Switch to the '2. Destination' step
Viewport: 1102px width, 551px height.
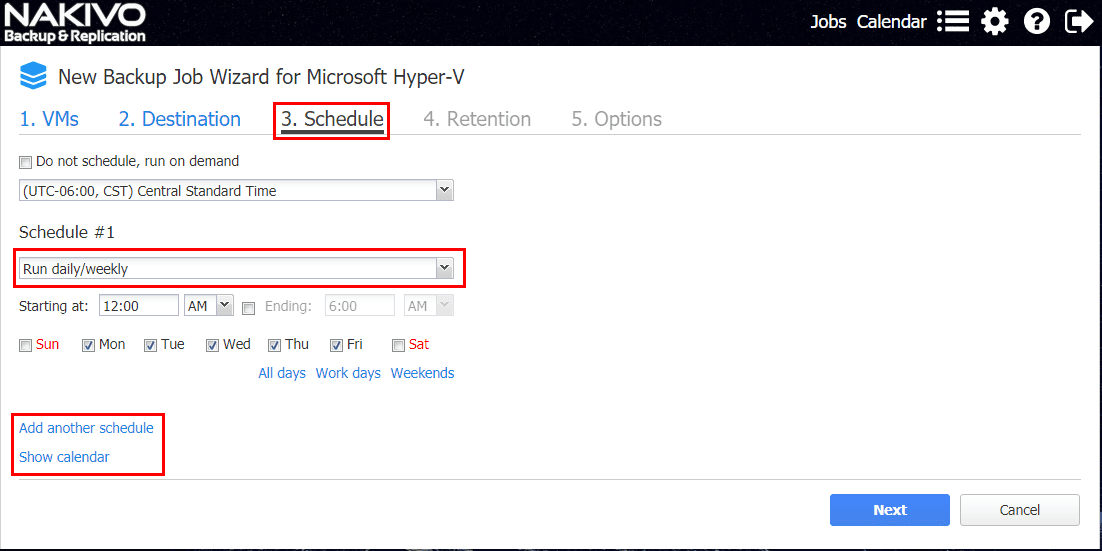point(180,119)
